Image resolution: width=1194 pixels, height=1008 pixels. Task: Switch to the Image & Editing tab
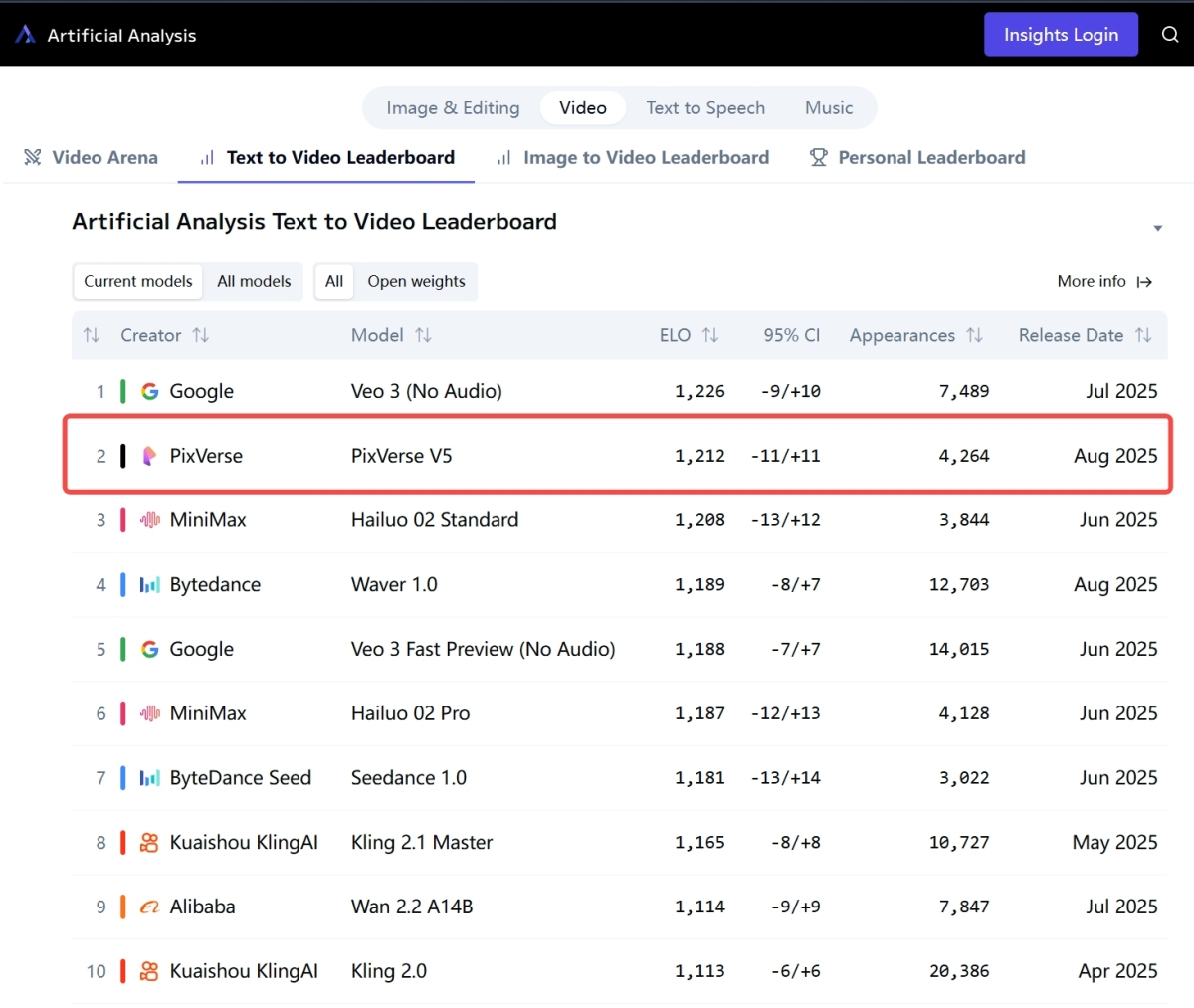click(x=453, y=107)
